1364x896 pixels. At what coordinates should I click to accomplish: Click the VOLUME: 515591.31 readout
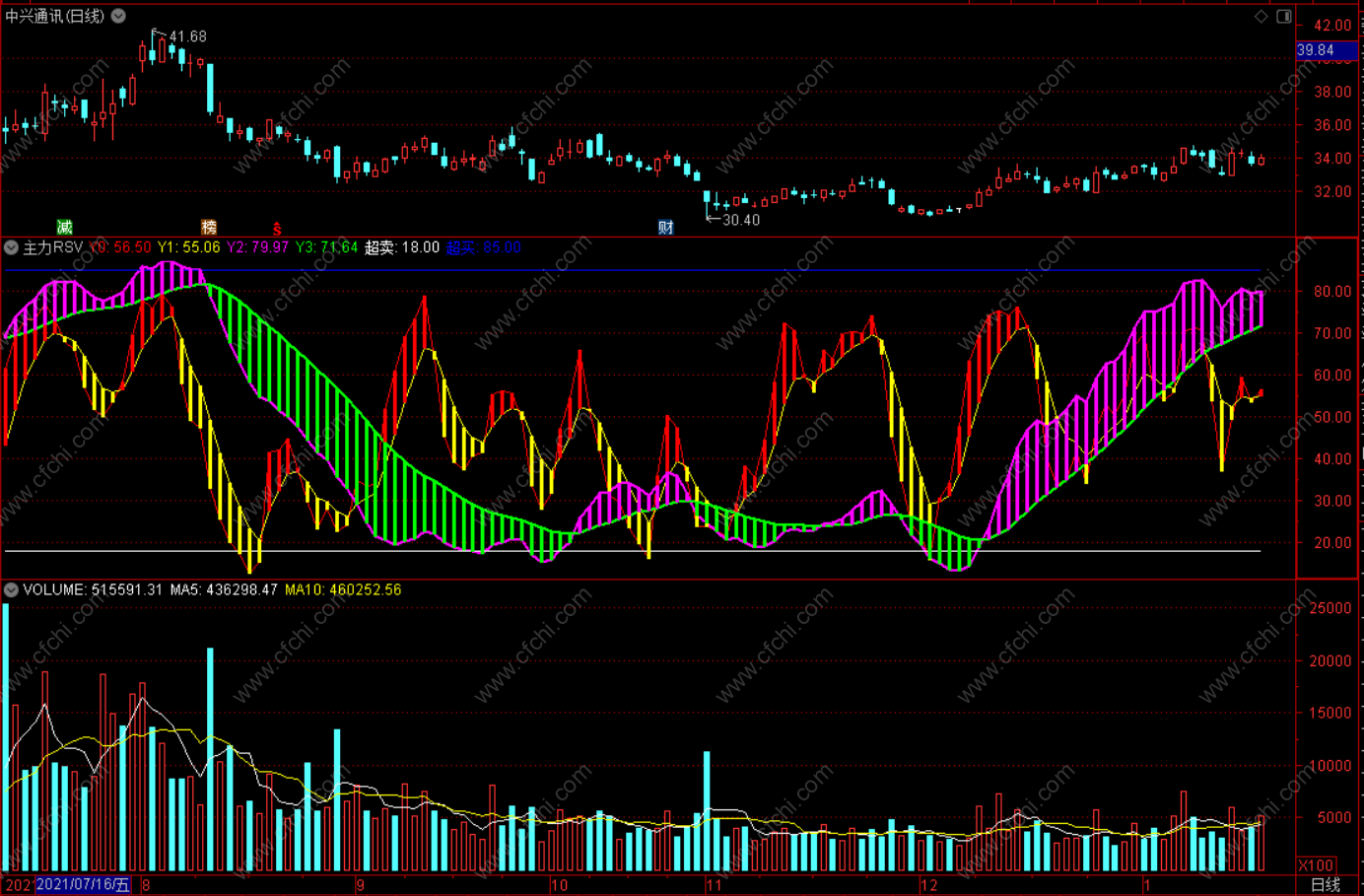click(x=93, y=589)
